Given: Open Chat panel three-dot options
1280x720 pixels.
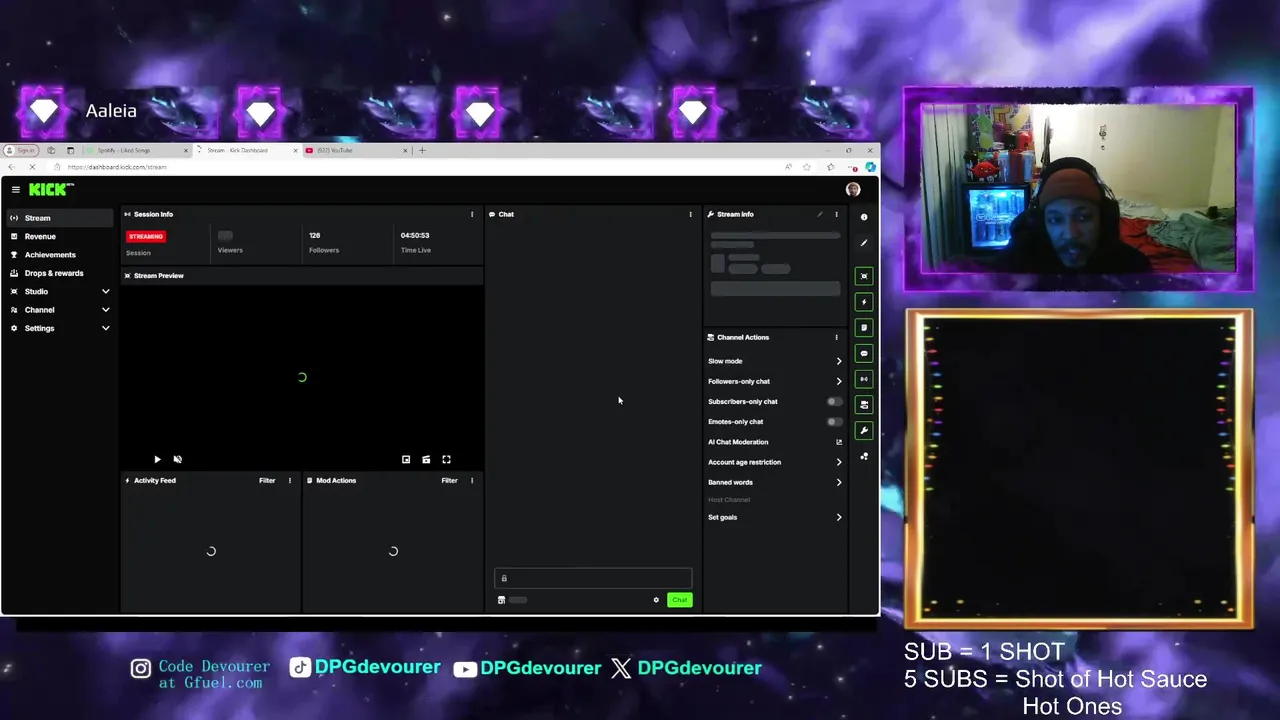Looking at the screenshot, I should pyautogui.click(x=690, y=214).
